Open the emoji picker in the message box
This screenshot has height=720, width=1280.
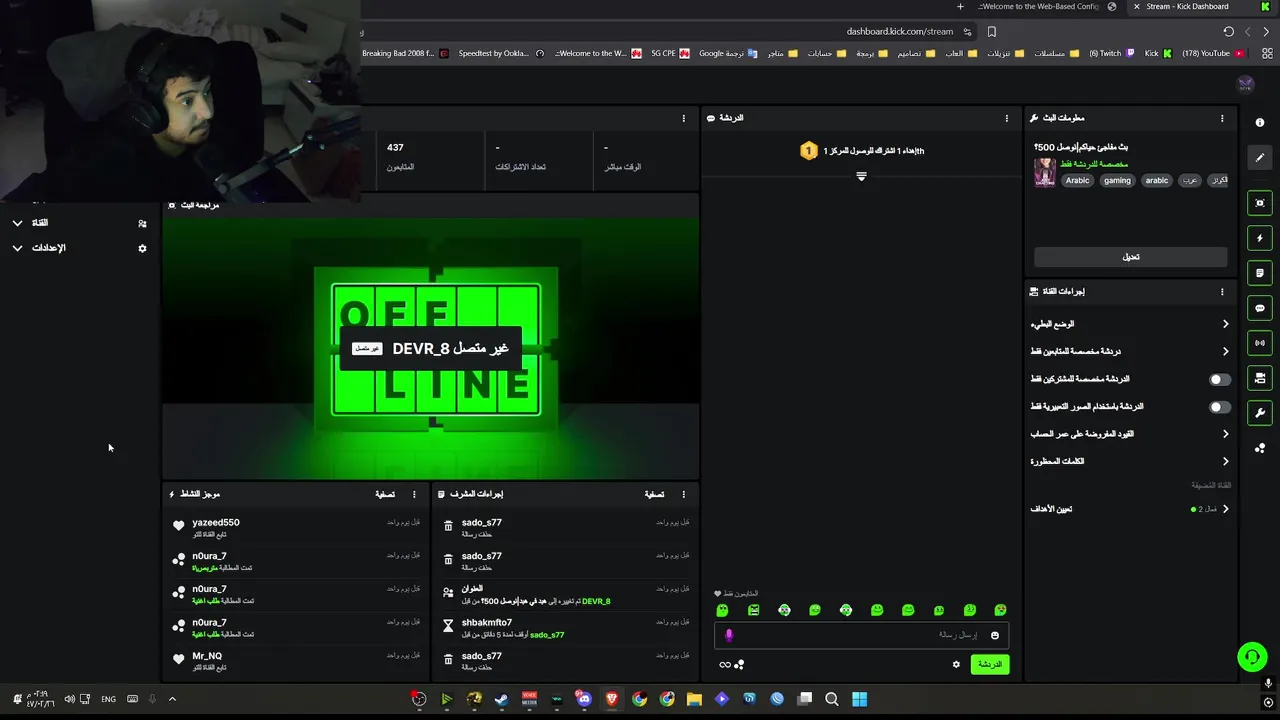(x=995, y=635)
